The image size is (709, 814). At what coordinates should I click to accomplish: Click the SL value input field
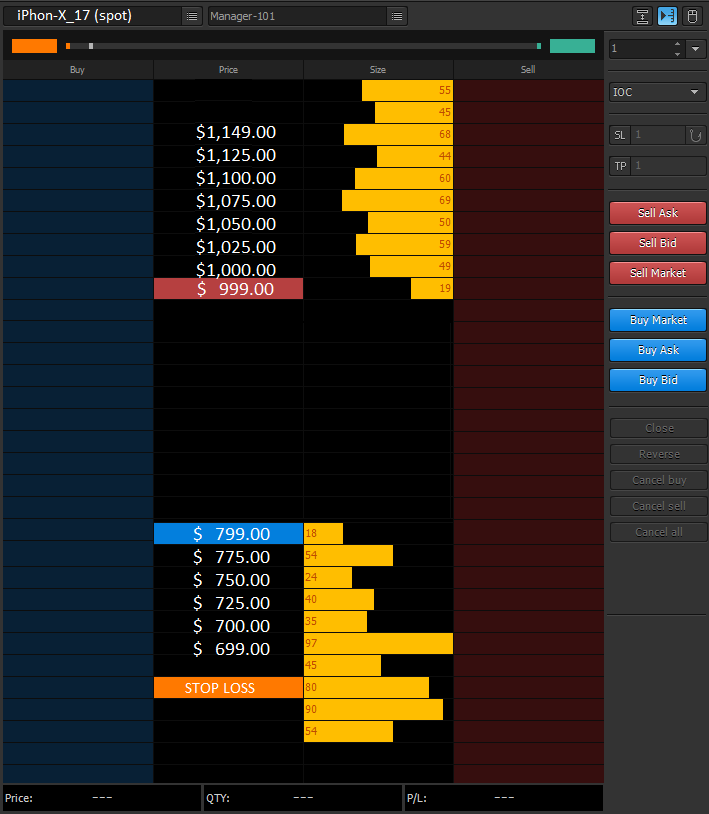point(658,135)
